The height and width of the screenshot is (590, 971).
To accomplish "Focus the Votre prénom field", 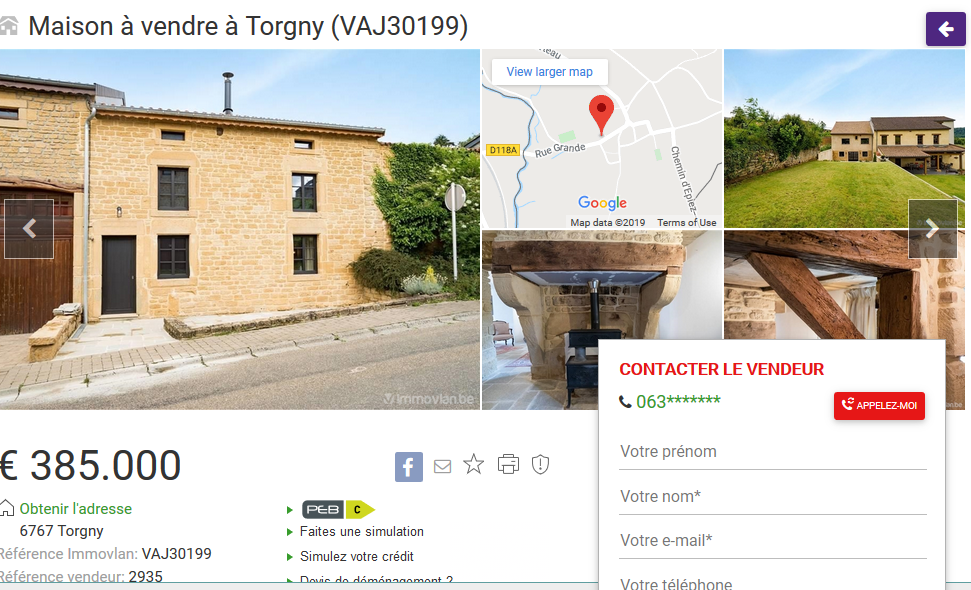I will (x=773, y=452).
